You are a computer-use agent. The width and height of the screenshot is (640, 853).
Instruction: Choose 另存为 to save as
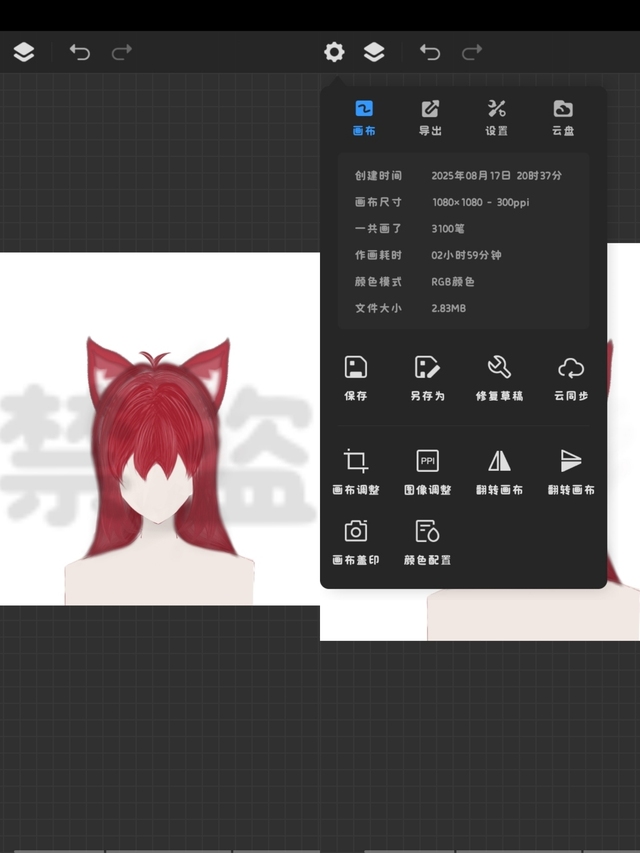click(x=427, y=378)
